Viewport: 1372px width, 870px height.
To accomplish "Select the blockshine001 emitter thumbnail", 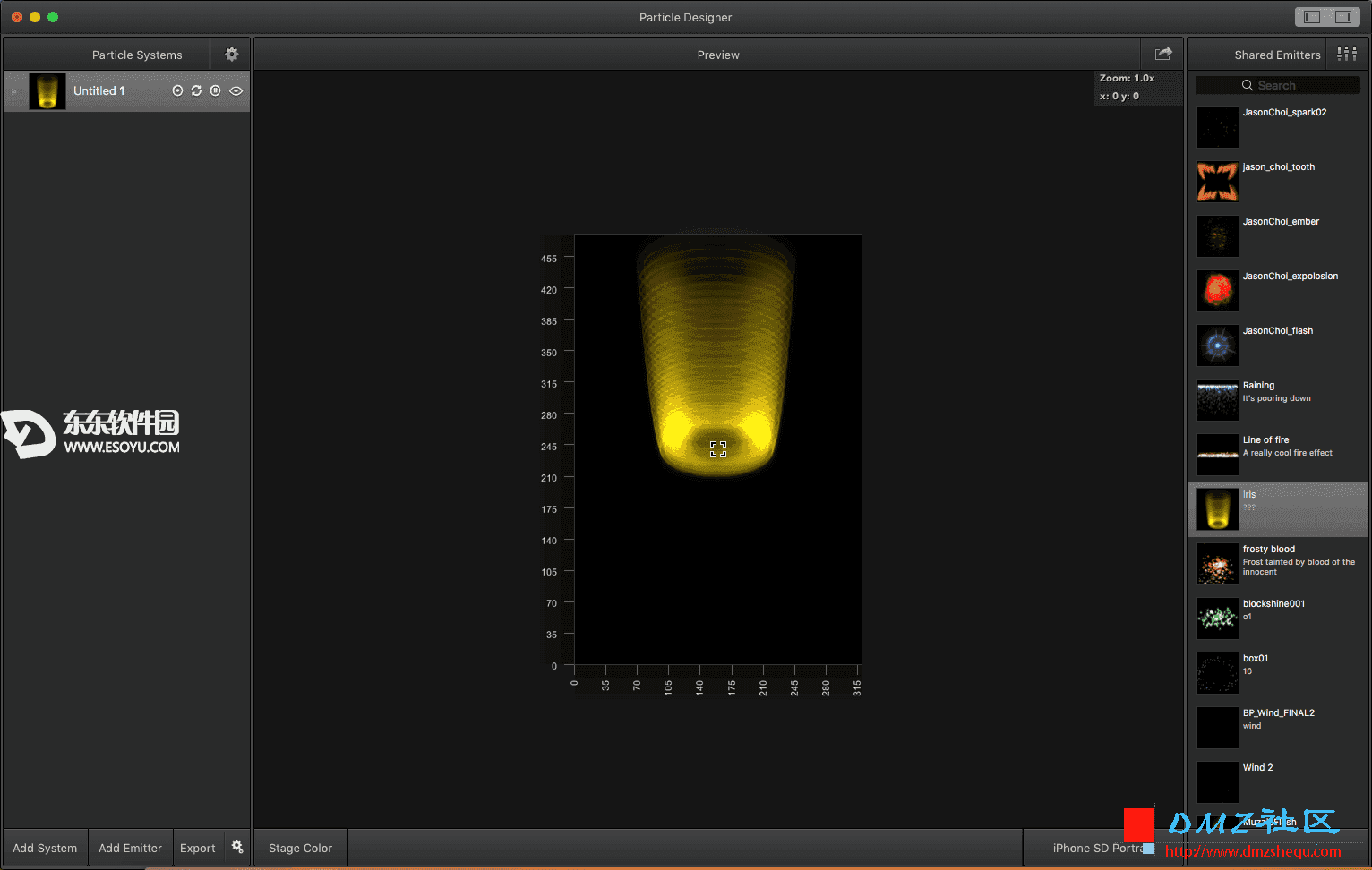I will [1218, 618].
